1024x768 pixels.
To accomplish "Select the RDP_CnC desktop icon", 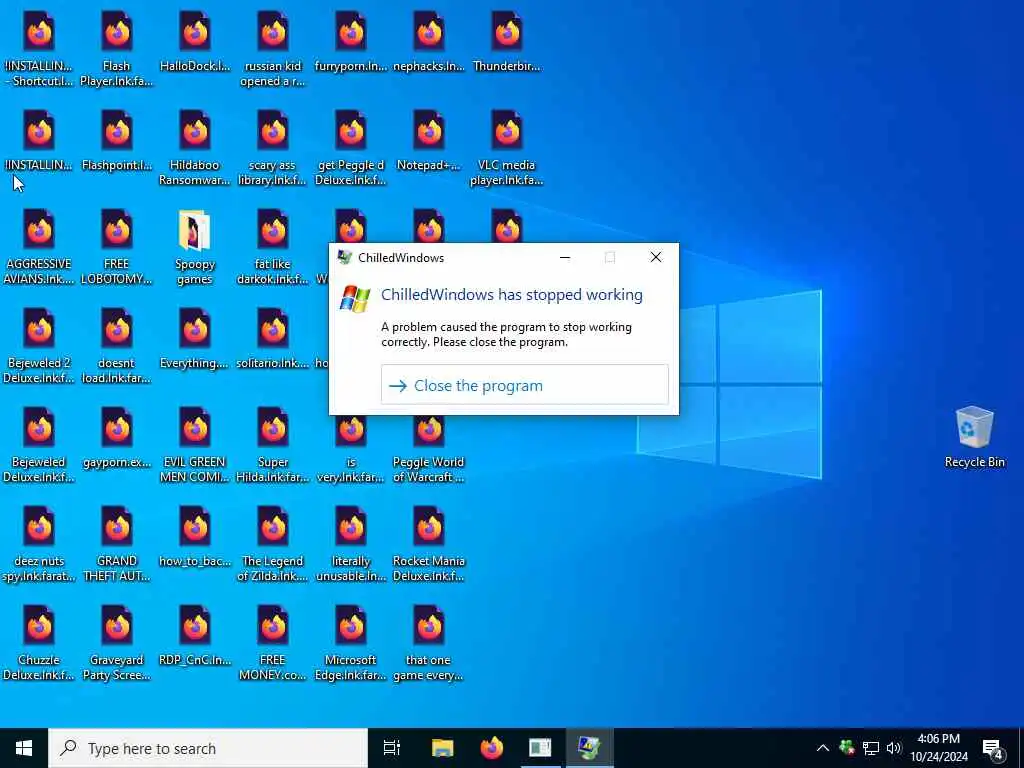I will tap(195, 637).
